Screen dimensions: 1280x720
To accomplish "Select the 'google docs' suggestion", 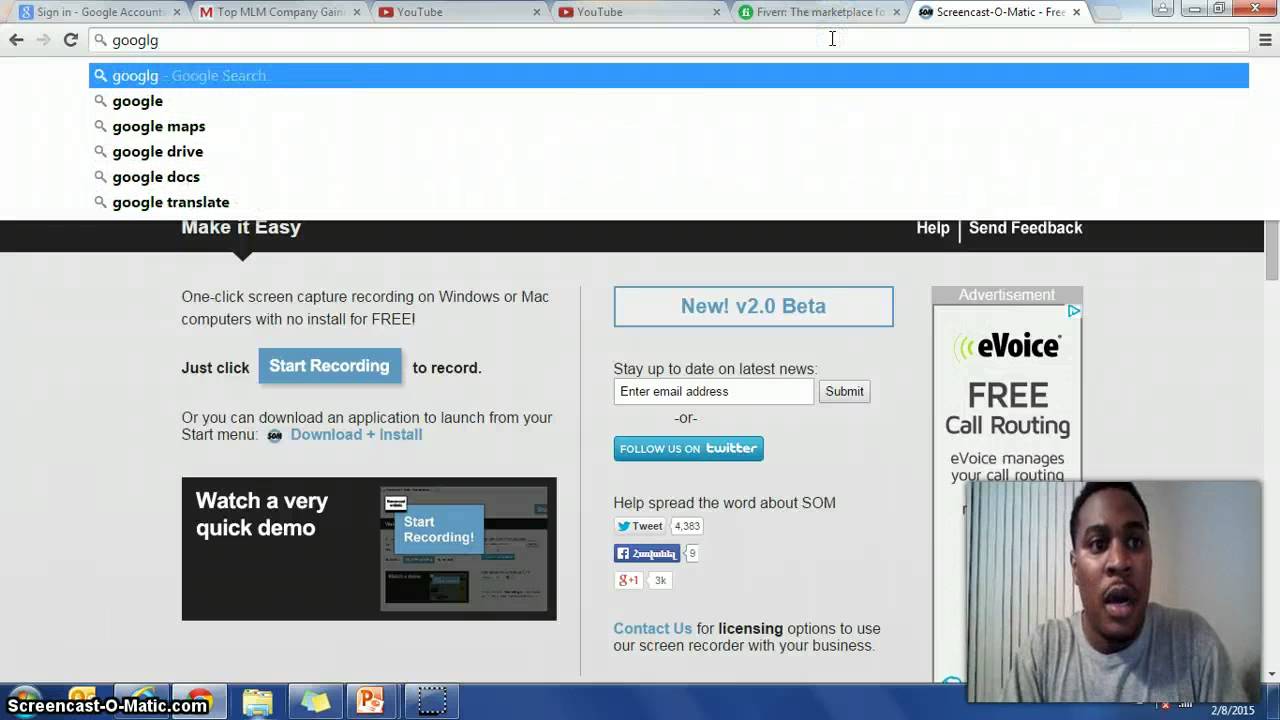I will 669,177.
